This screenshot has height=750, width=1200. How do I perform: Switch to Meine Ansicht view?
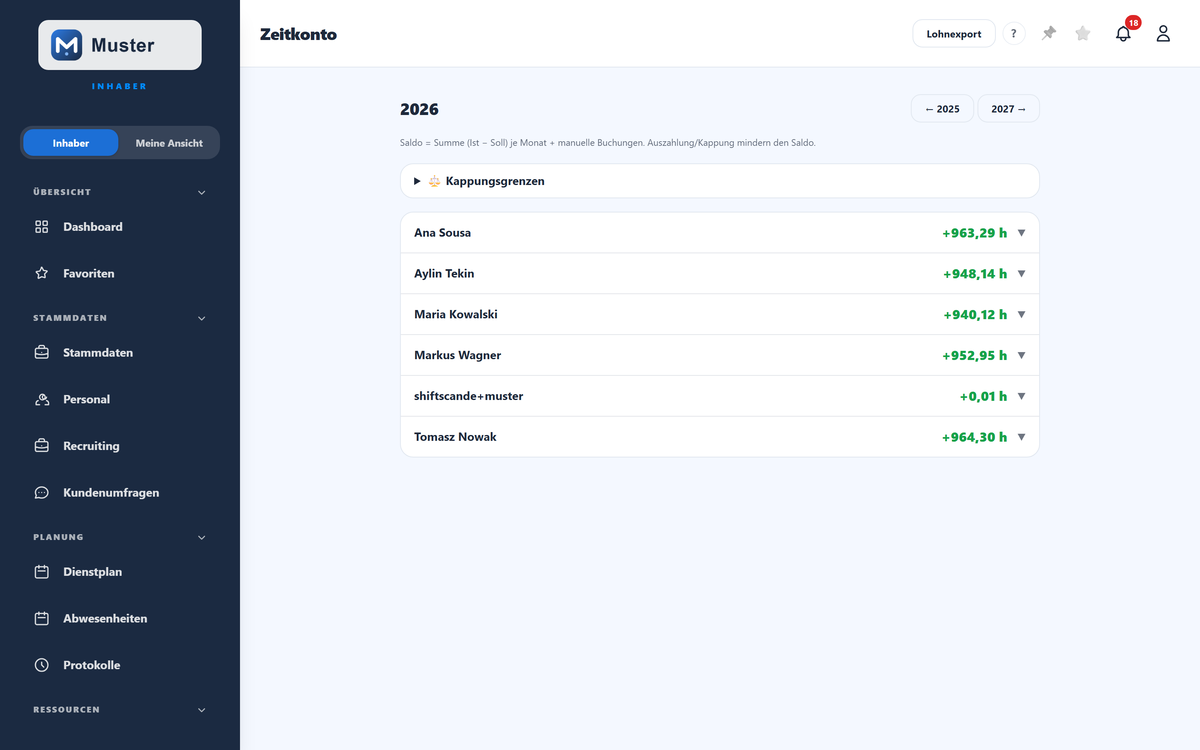pyautogui.click(x=169, y=143)
